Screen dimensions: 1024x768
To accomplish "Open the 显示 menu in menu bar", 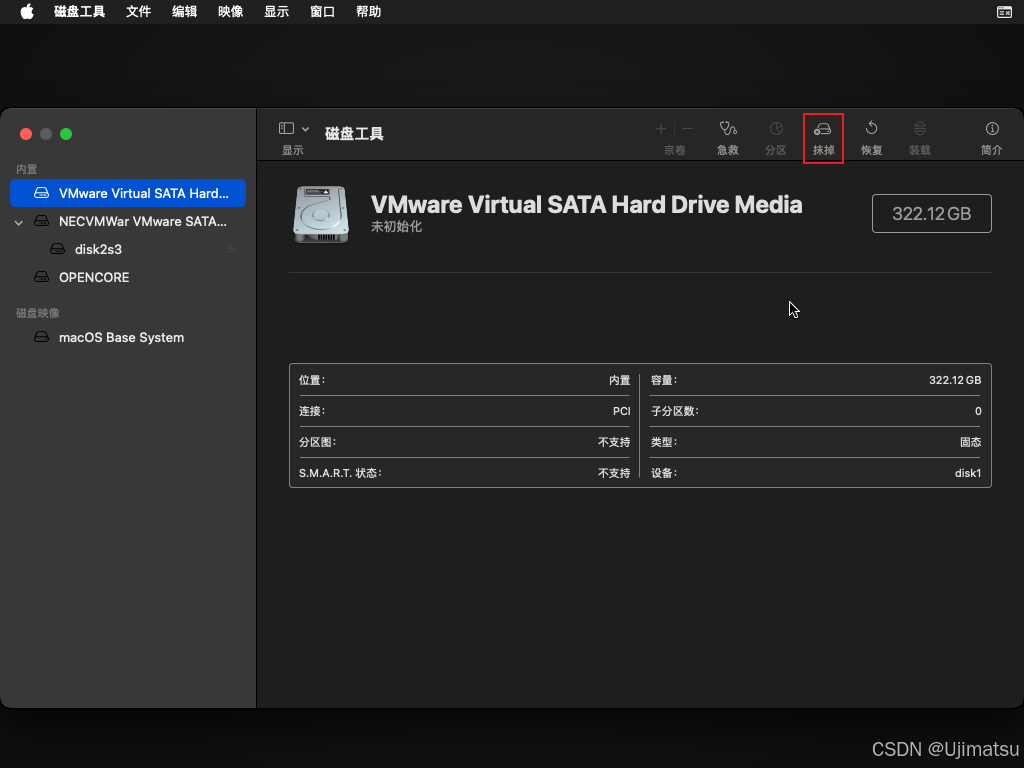I will (x=276, y=12).
